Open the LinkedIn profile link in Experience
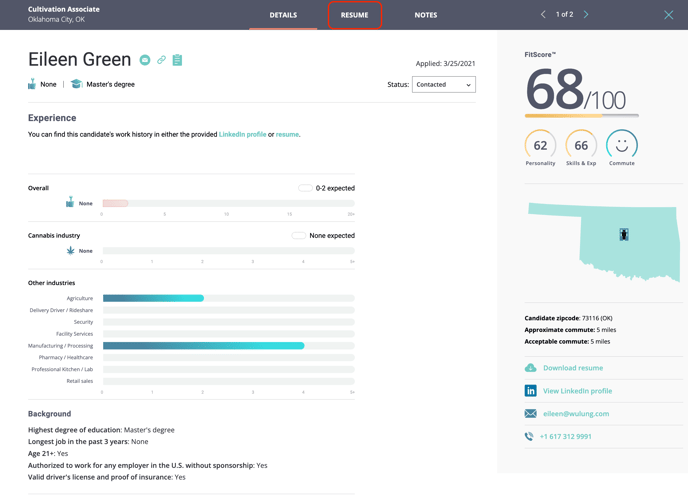The image size is (688, 497). click(242, 134)
